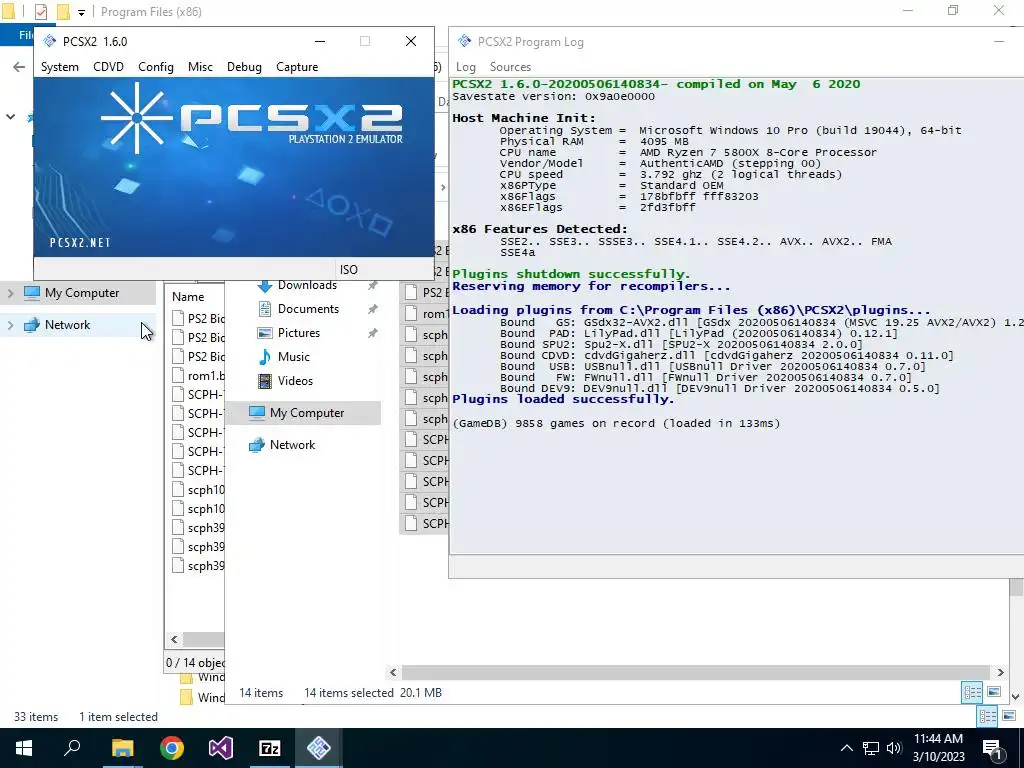Open the volume tray icon
The width and height of the screenshot is (1024, 768).
point(894,748)
